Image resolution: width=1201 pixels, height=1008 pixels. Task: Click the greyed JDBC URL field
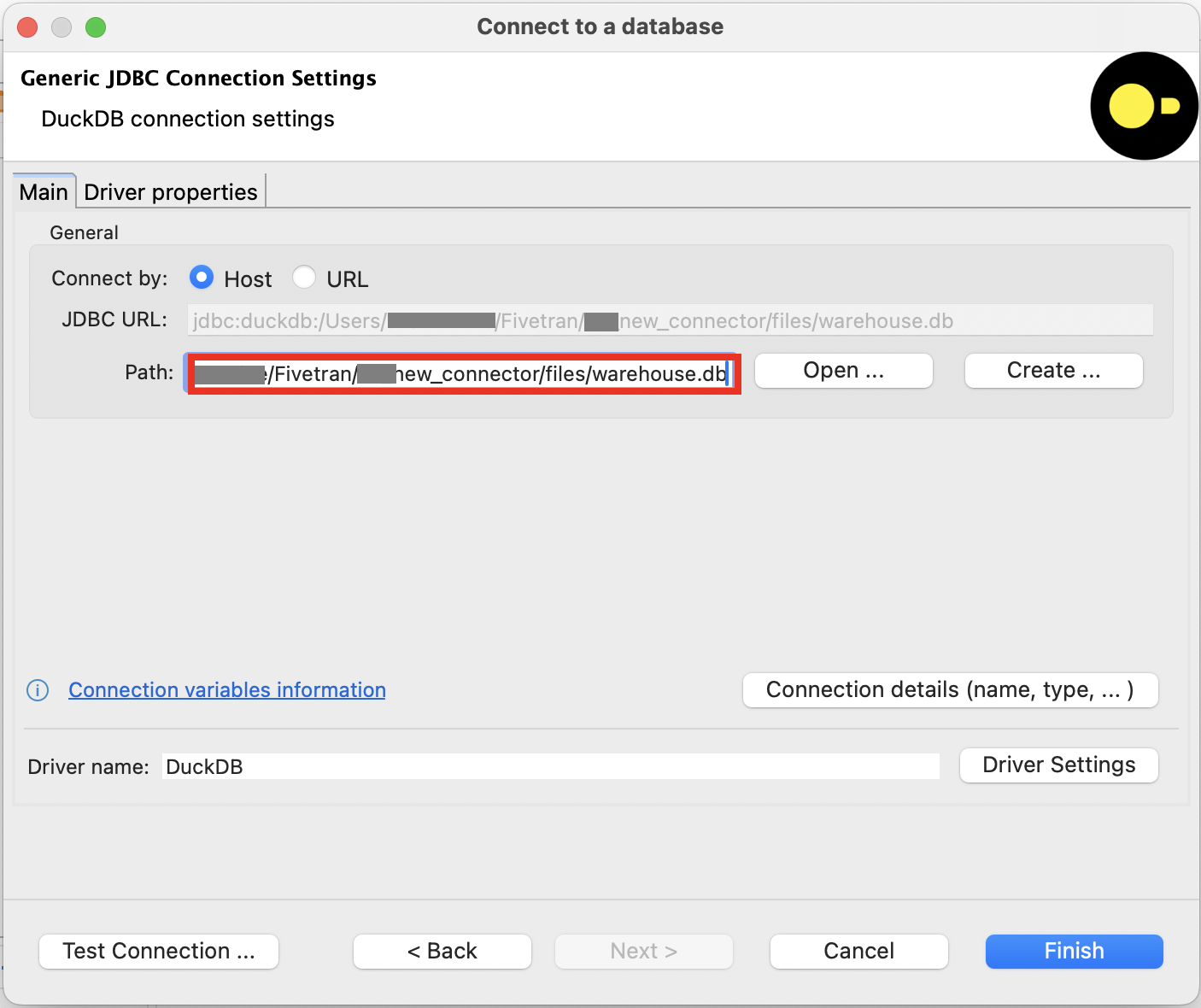point(671,320)
